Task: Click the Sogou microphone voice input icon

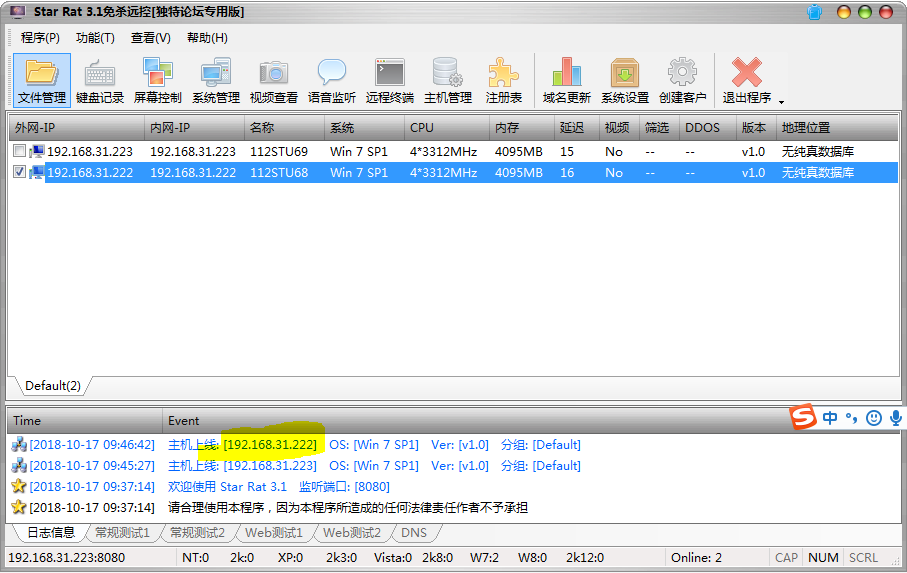Action: tap(895, 417)
